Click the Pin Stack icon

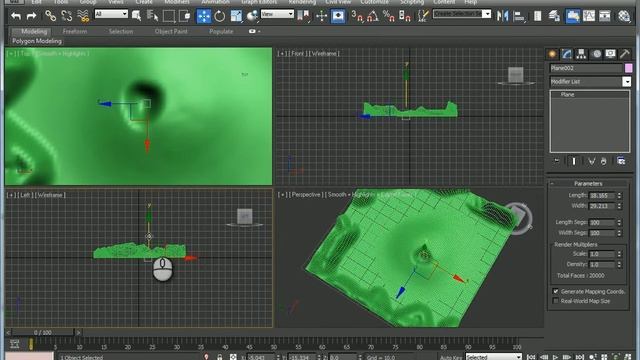click(557, 161)
